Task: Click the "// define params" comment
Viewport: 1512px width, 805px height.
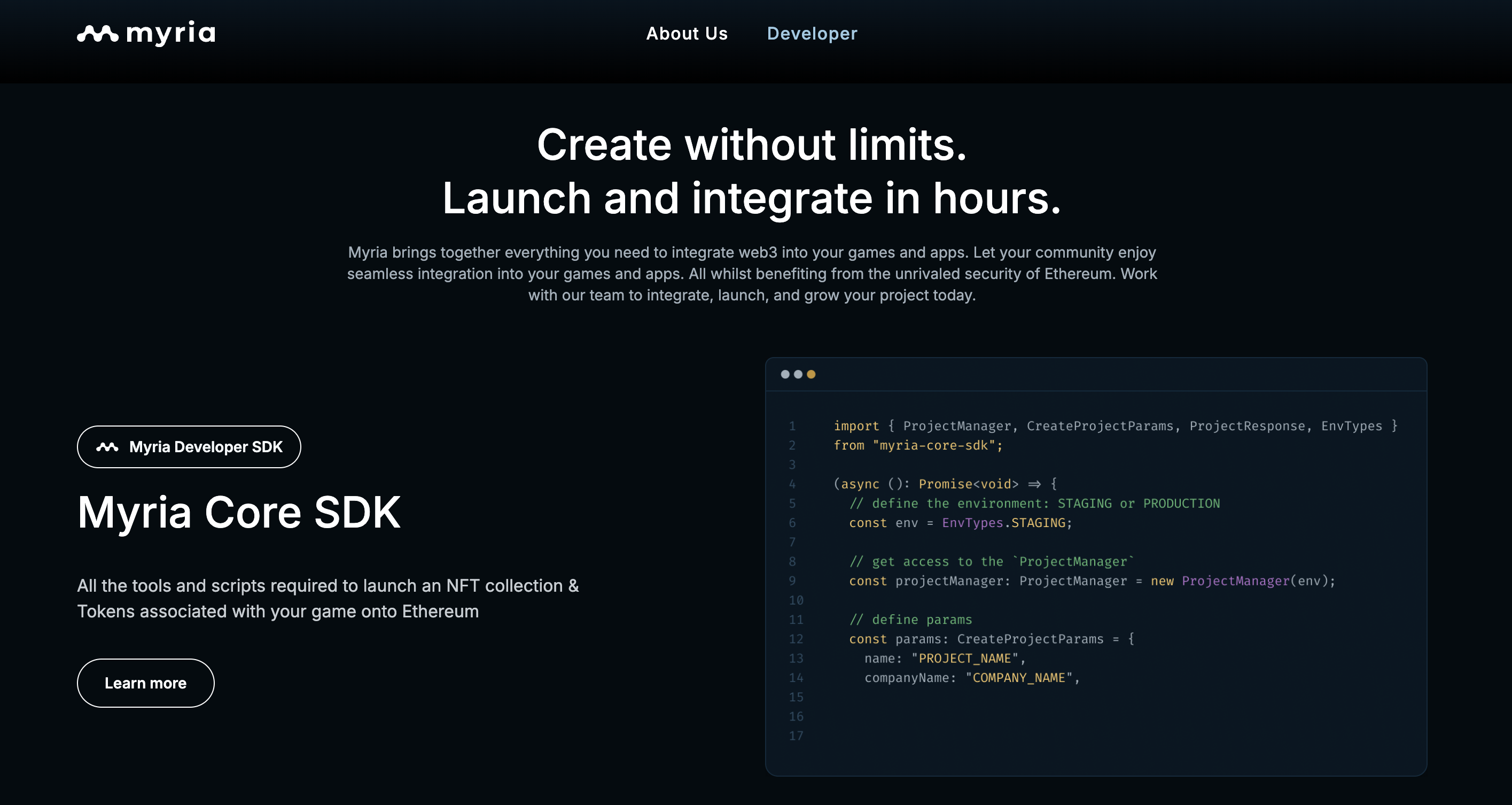Action: click(x=910, y=620)
